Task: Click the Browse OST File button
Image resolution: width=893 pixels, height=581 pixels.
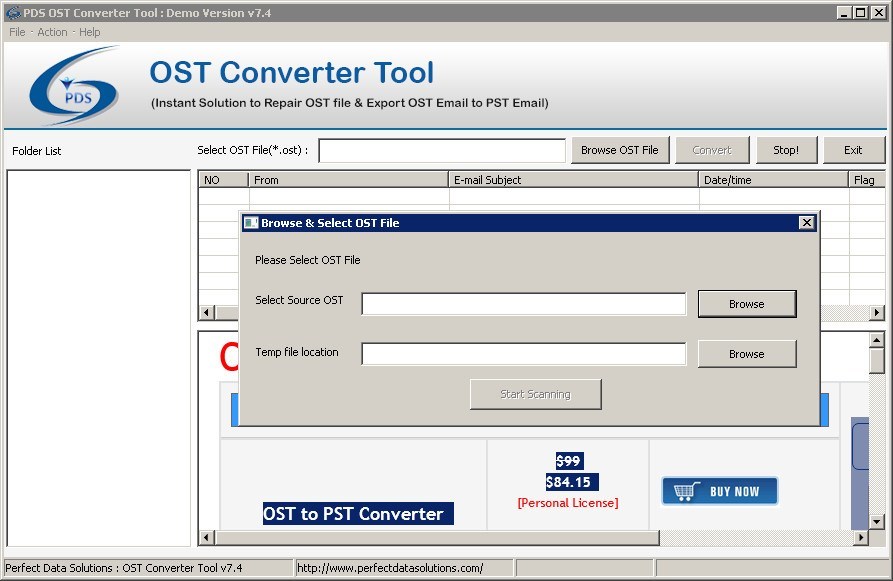Action: coord(620,150)
